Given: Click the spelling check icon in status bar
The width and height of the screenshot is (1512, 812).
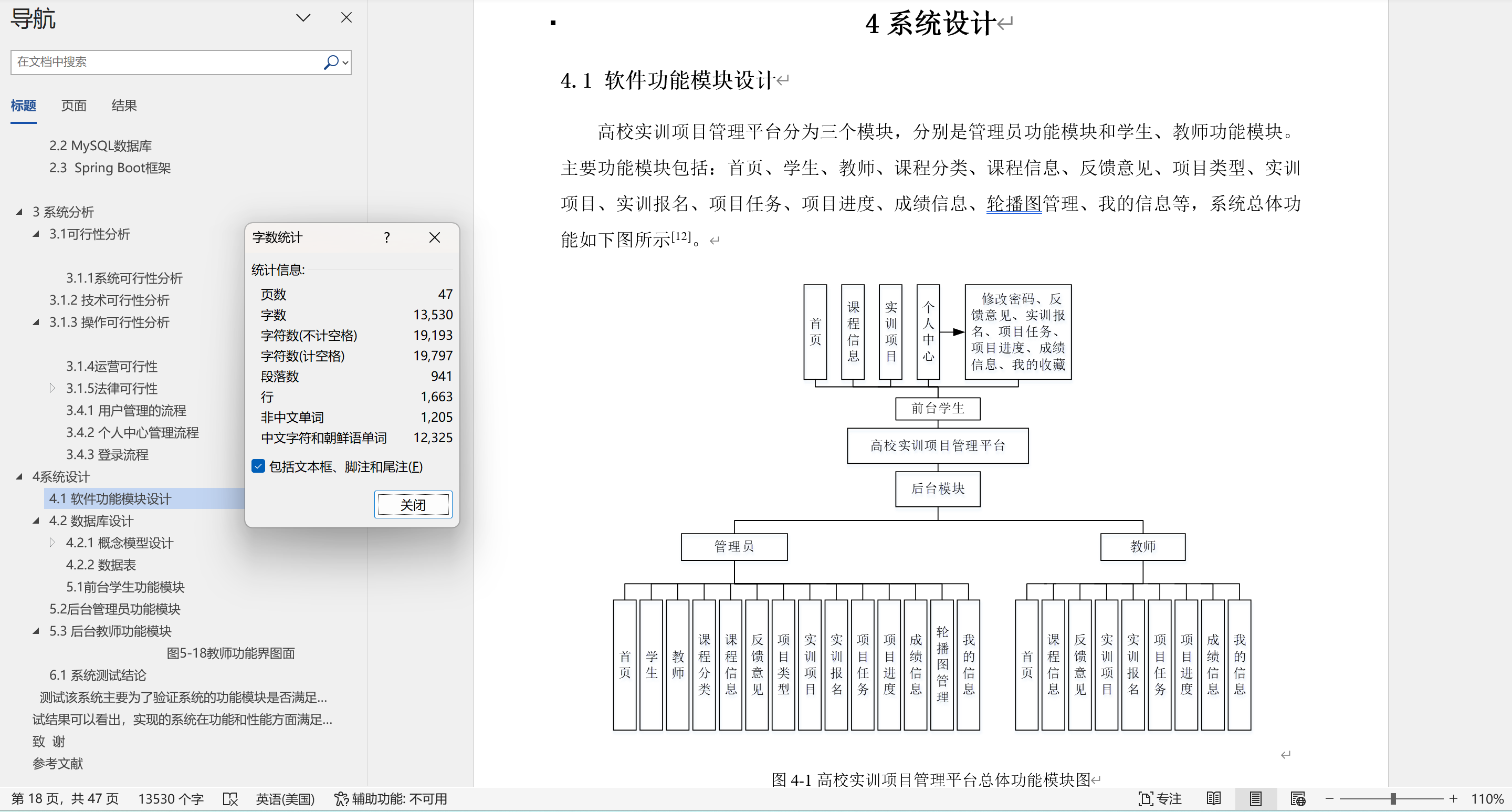Looking at the screenshot, I should click(230, 798).
